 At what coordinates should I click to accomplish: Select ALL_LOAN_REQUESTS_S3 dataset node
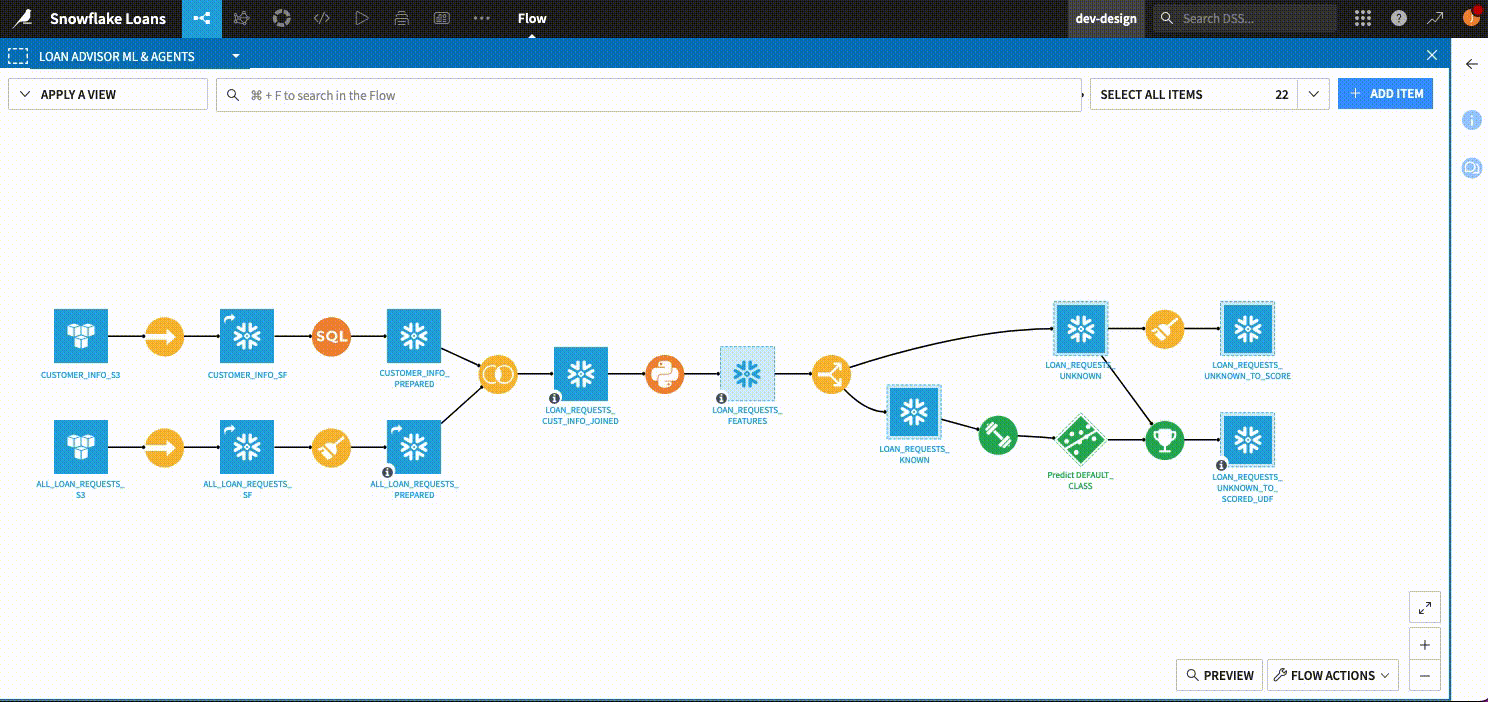(x=80, y=447)
